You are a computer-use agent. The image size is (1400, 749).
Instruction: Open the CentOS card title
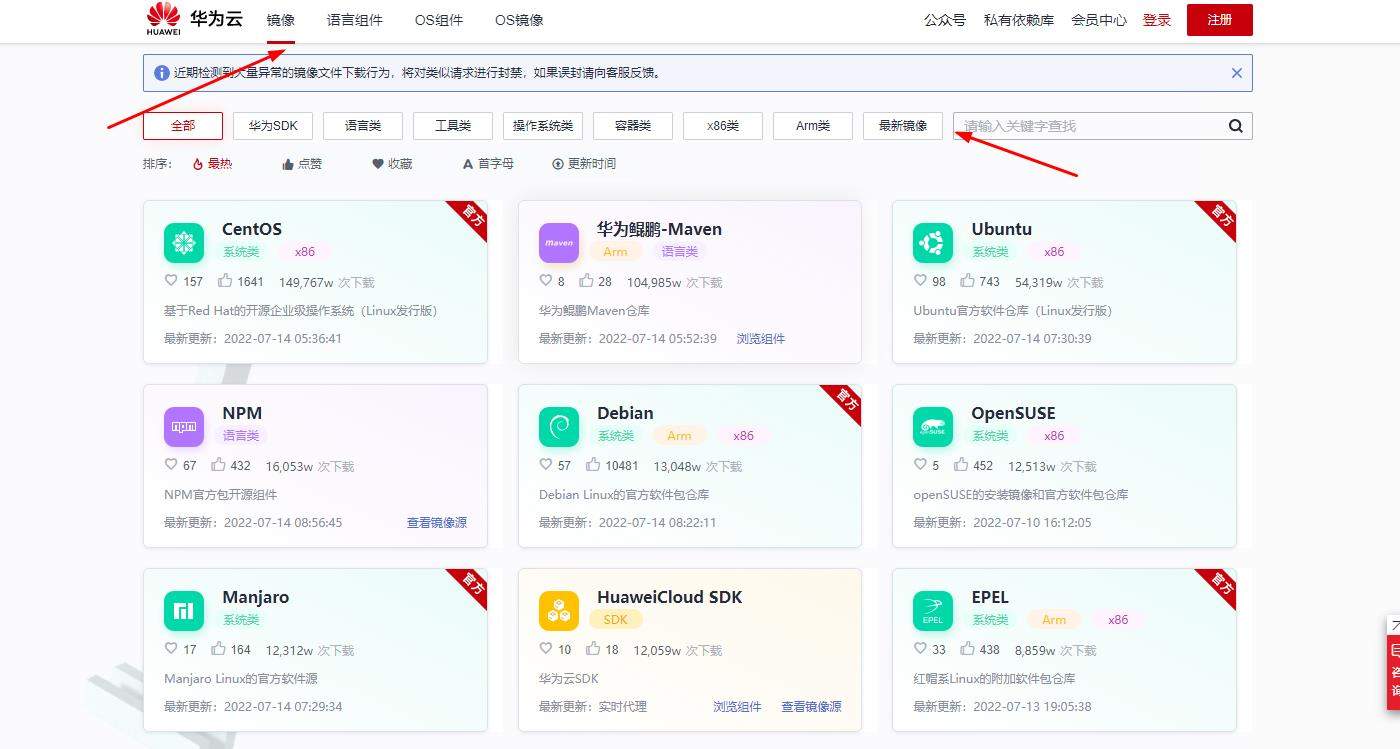tap(252, 229)
